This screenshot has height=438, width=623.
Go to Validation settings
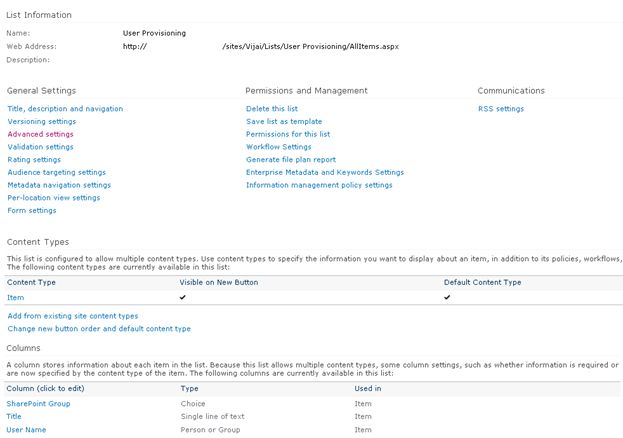(41, 147)
